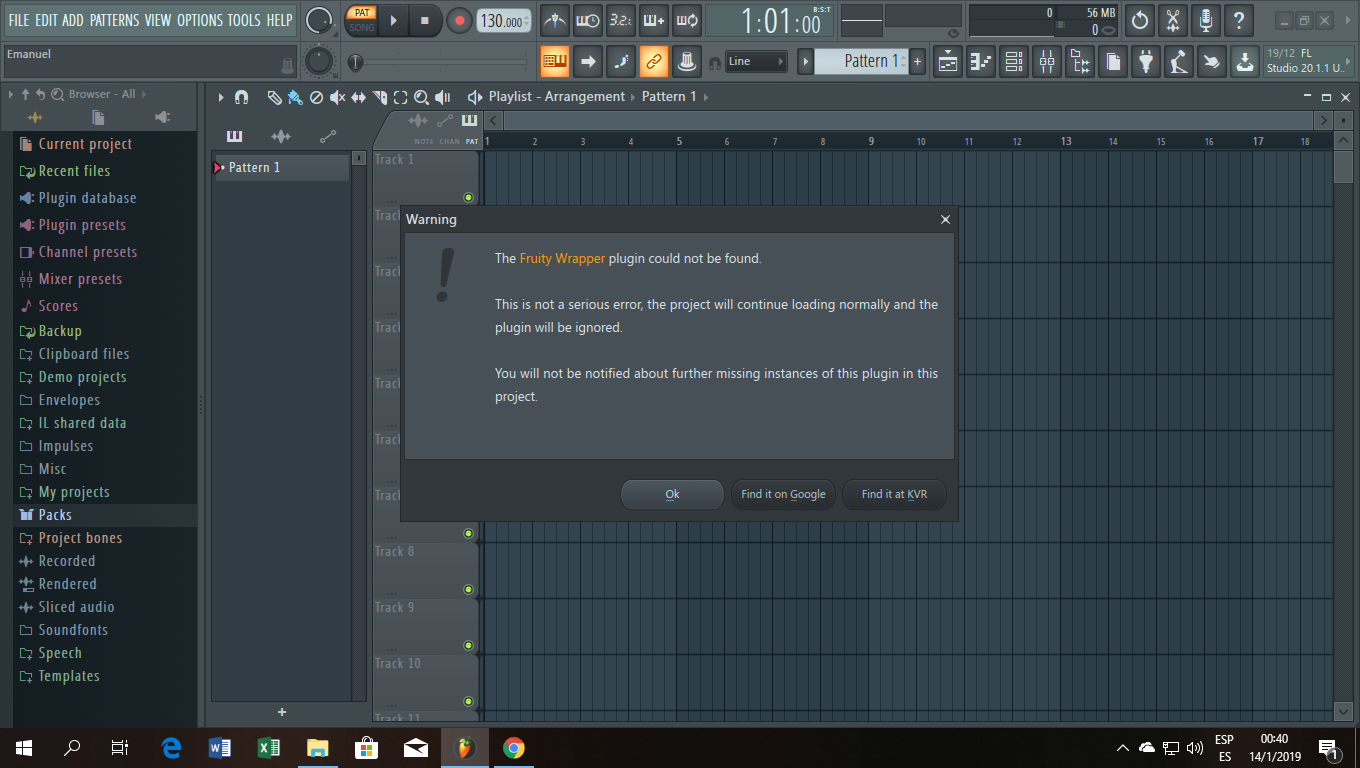
Task: Click the Play button
Action: (x=393, y=20)
